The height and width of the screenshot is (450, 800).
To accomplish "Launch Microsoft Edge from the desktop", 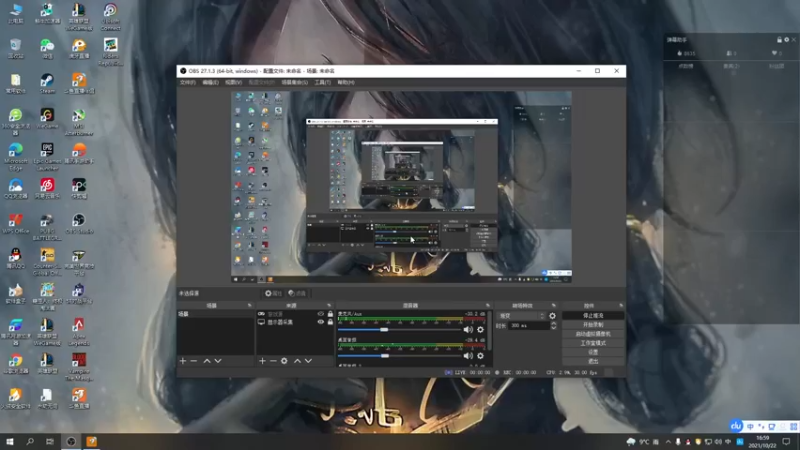I will coord(15,157).
